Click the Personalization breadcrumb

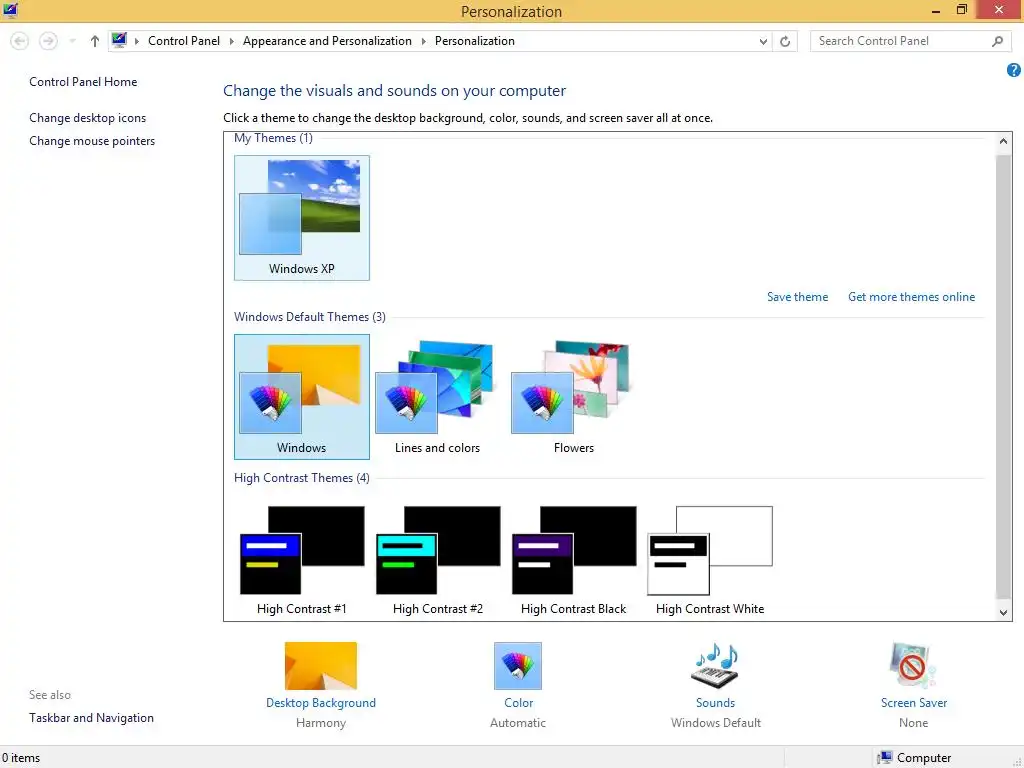tap(475, 40)
